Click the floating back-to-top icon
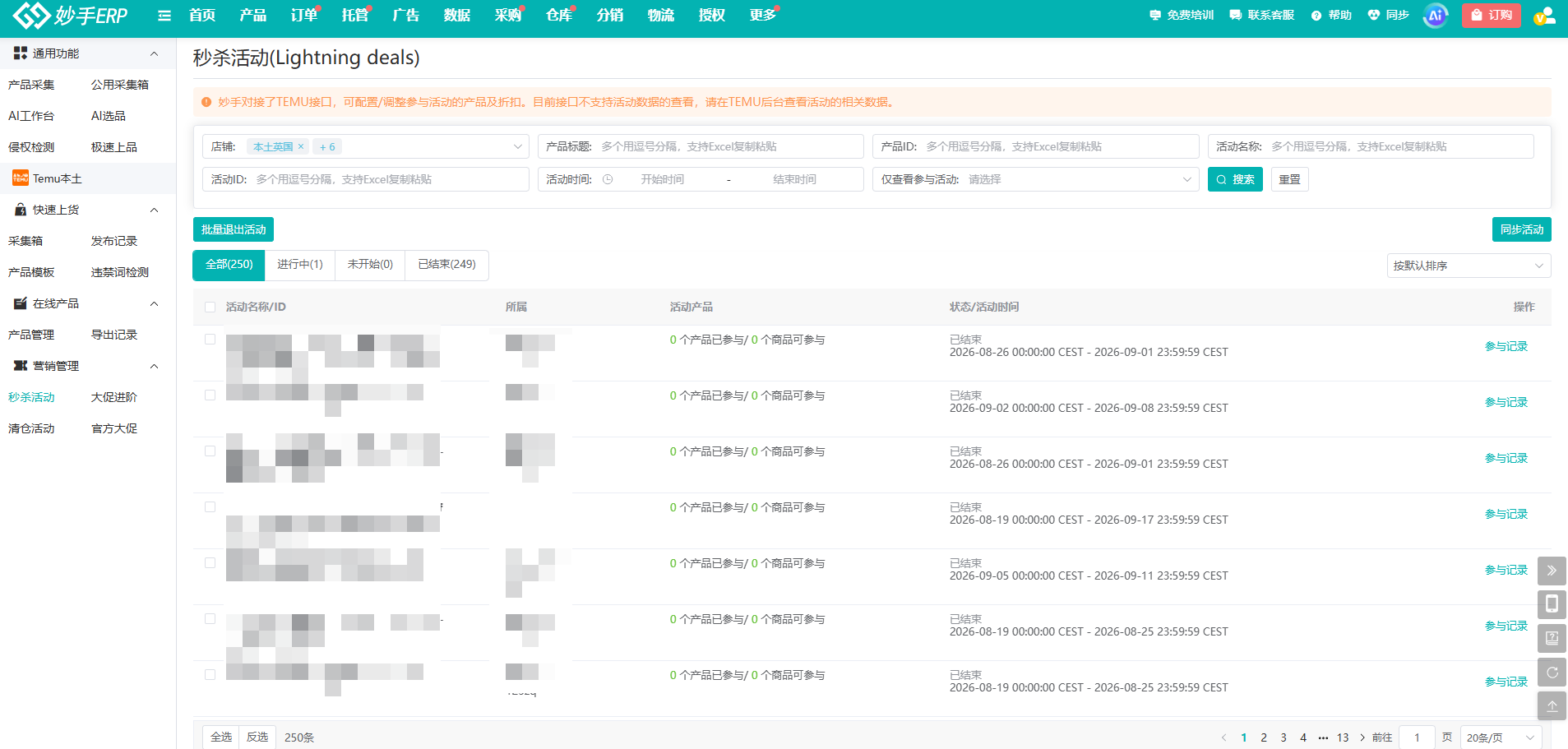1568x749 pixels. (1552, 706)
